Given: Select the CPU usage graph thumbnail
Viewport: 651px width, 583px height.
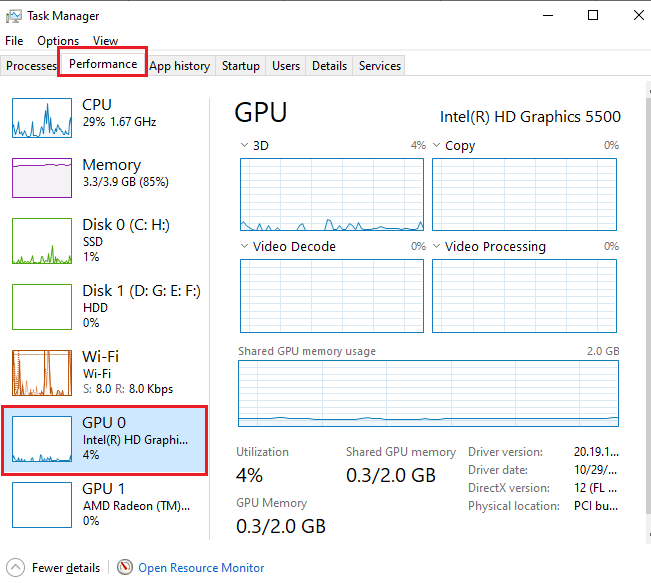Looking at the screenshot, I should pyautogui.click(x=42, y=118).
